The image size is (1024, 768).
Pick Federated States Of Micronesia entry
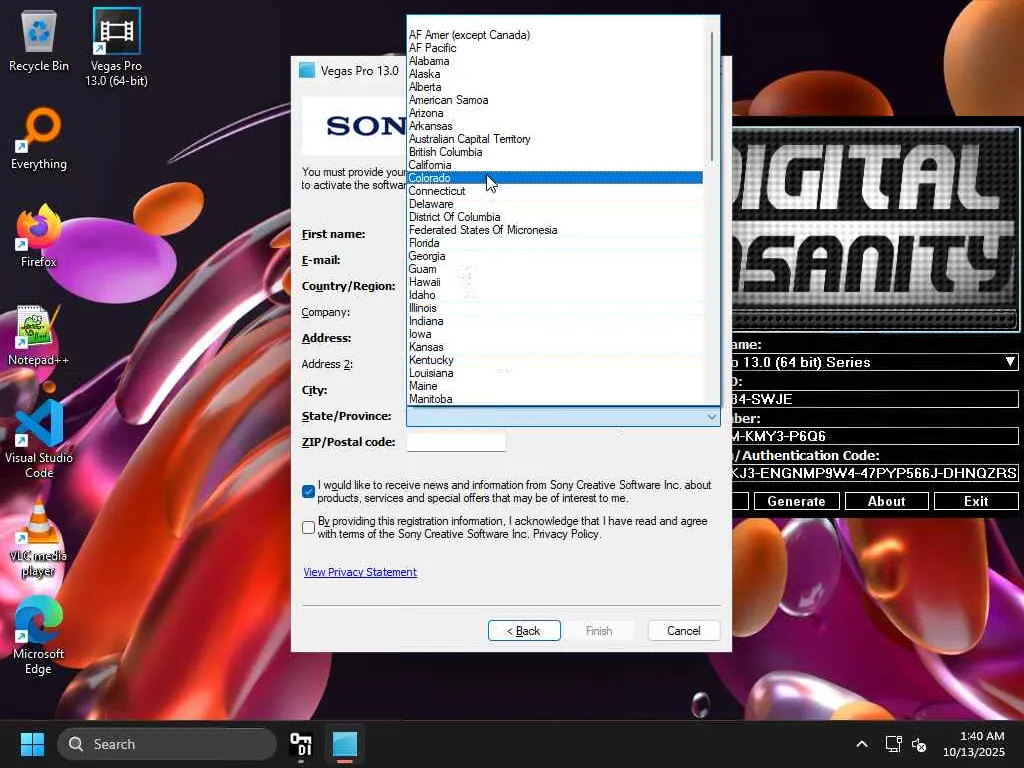click(554, 230)
